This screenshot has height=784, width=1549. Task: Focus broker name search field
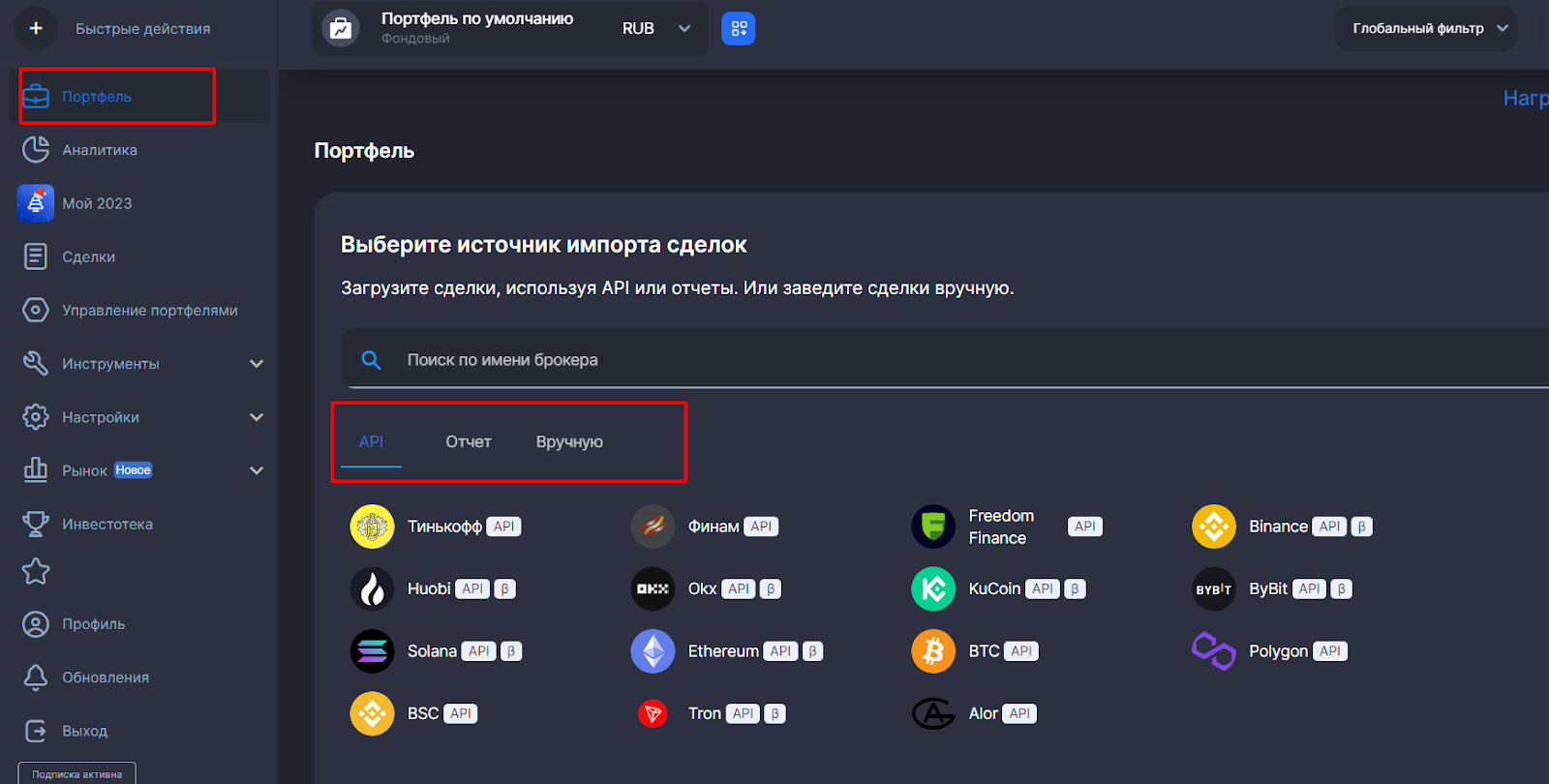click(x=945, y=359)
